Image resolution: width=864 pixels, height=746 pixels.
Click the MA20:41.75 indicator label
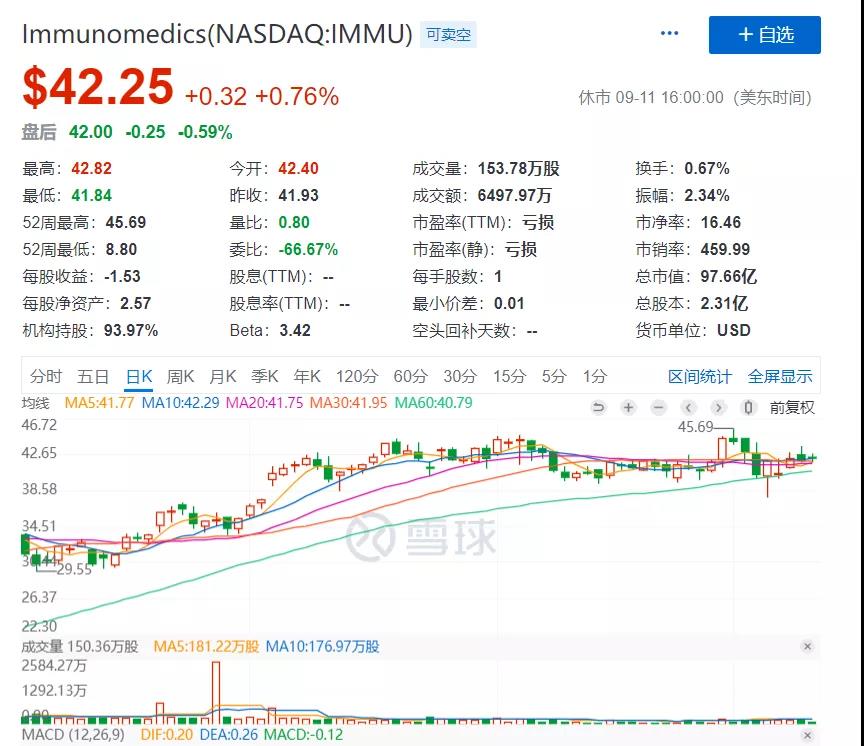pos(264,403)
